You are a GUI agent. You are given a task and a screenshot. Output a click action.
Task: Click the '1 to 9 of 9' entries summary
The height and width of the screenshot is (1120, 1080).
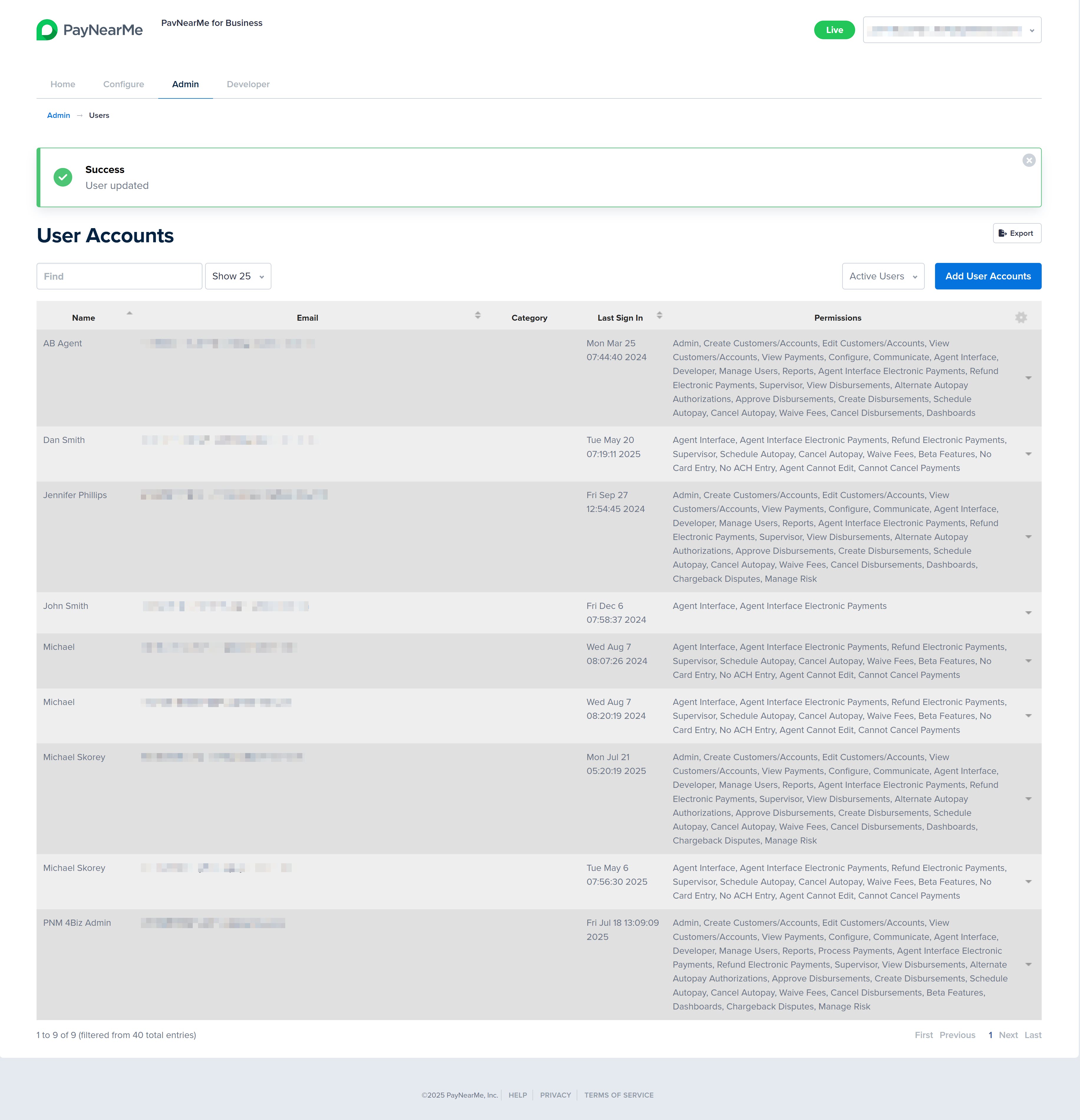point(116,1035)
